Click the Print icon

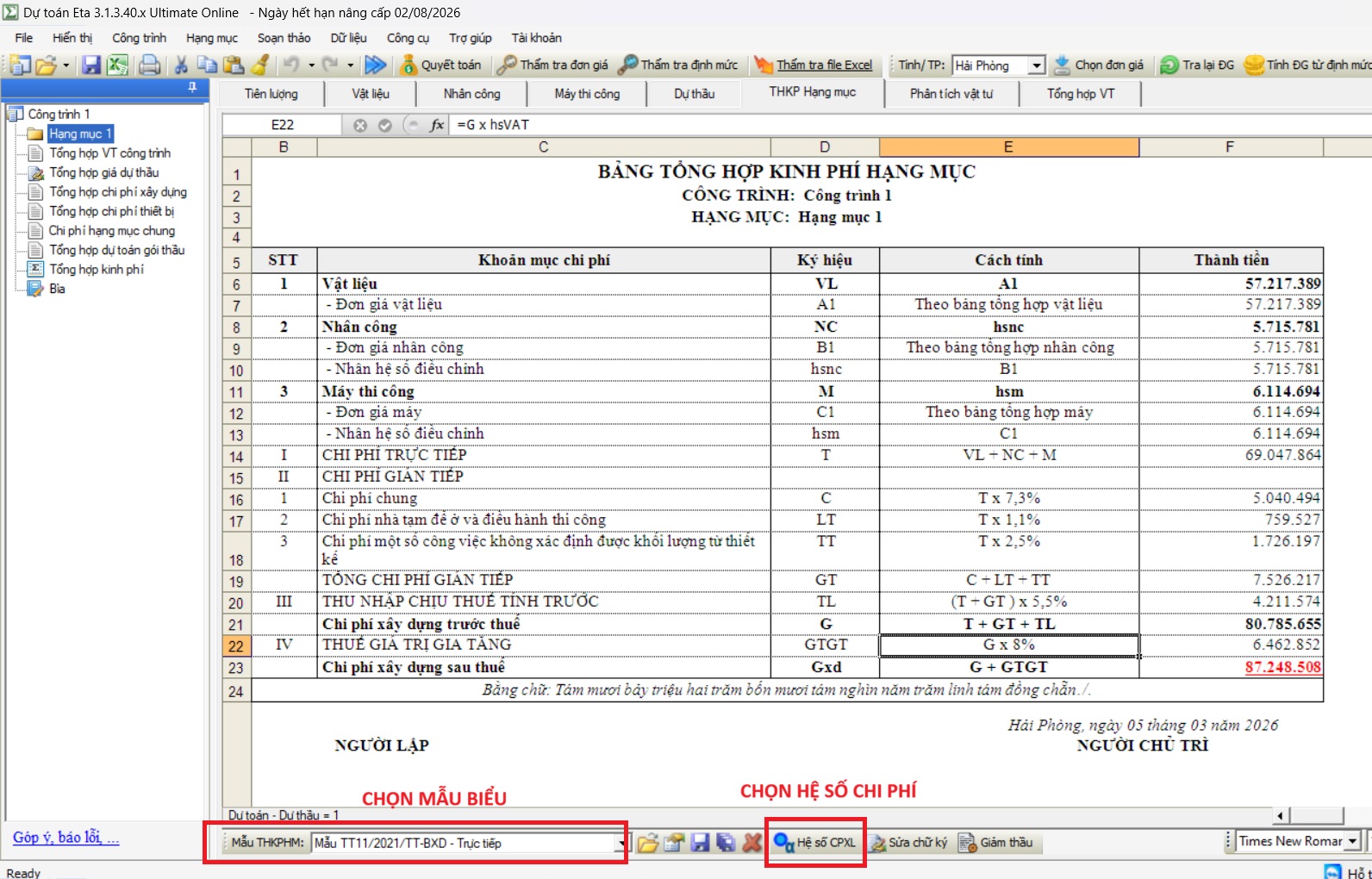coord(150,65)
